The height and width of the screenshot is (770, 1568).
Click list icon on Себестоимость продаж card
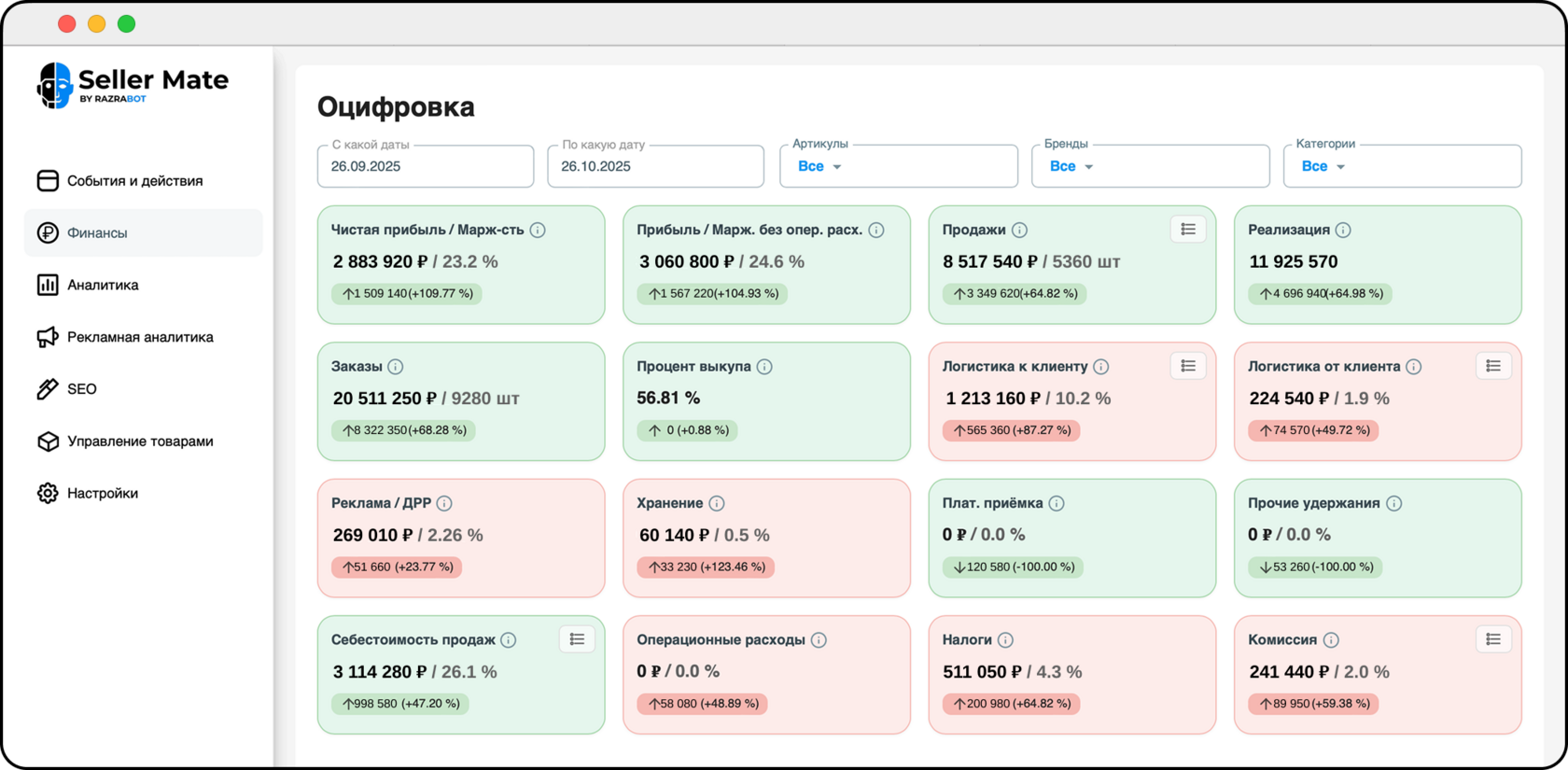[577, 639]
